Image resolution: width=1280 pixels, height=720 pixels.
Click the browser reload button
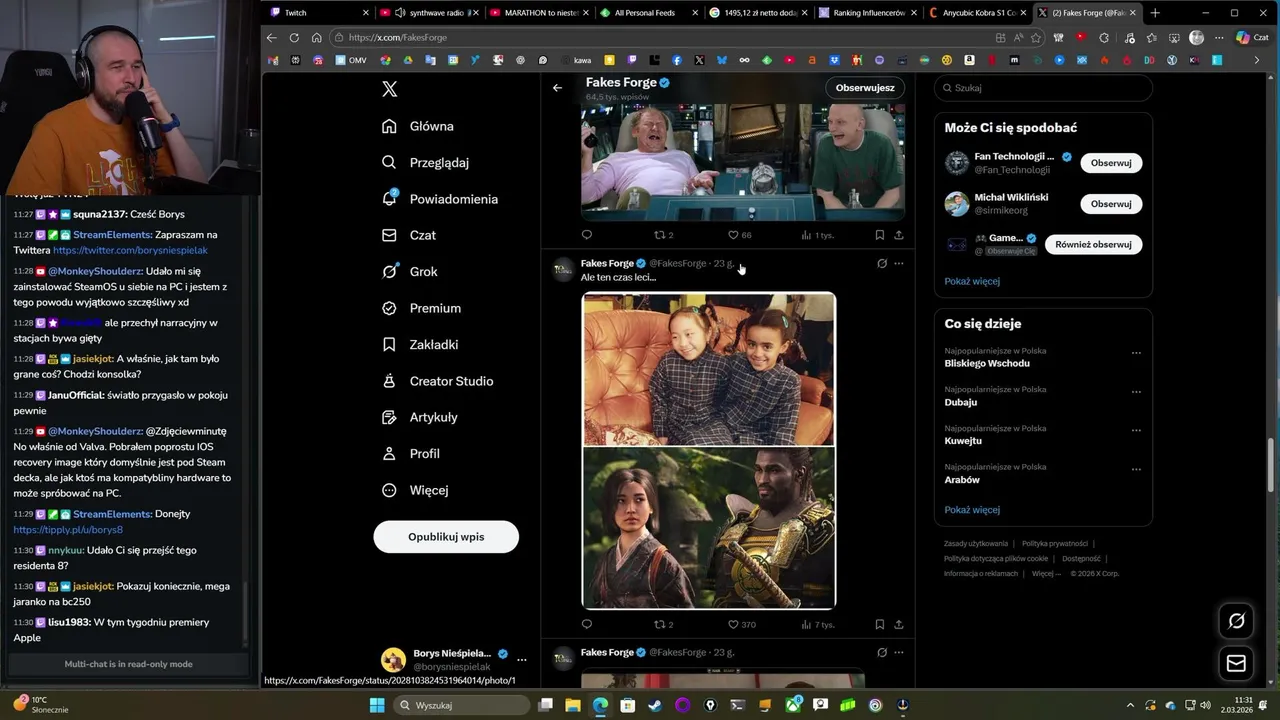pos(294,37)
